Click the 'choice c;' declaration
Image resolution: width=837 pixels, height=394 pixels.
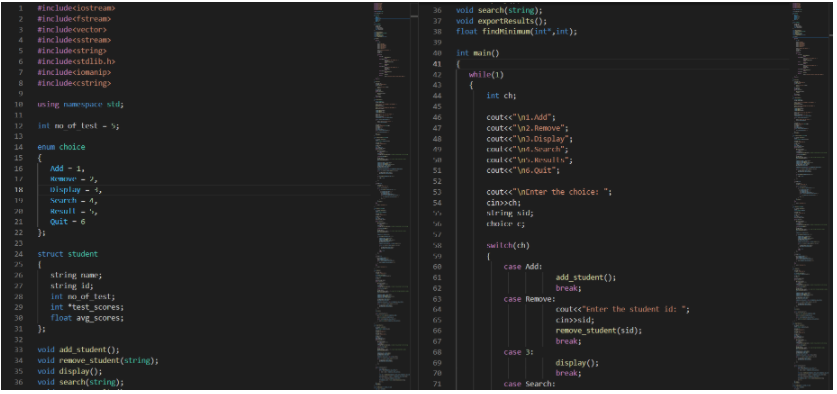click(506, 224)
